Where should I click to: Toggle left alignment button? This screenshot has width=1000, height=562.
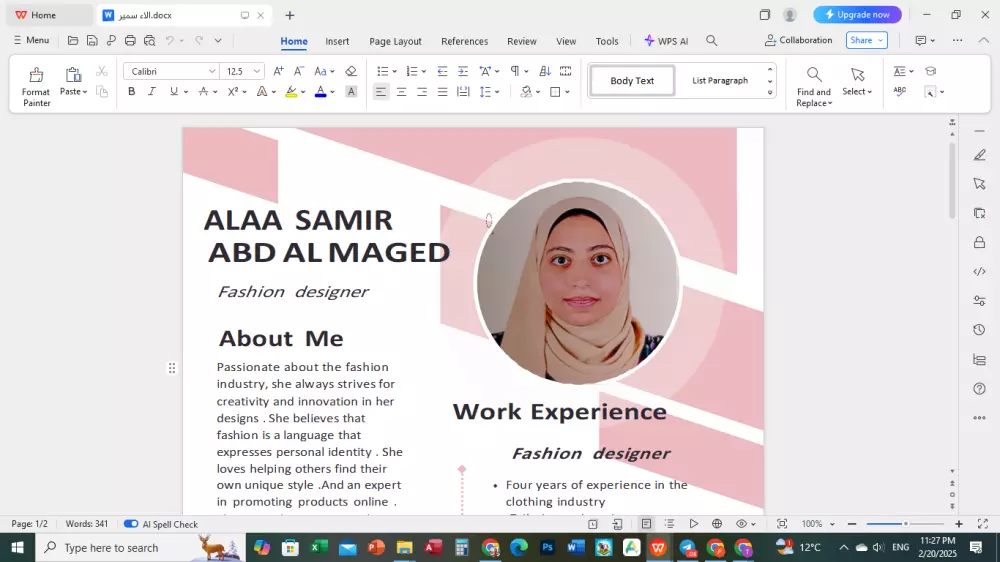click(381, 92)
